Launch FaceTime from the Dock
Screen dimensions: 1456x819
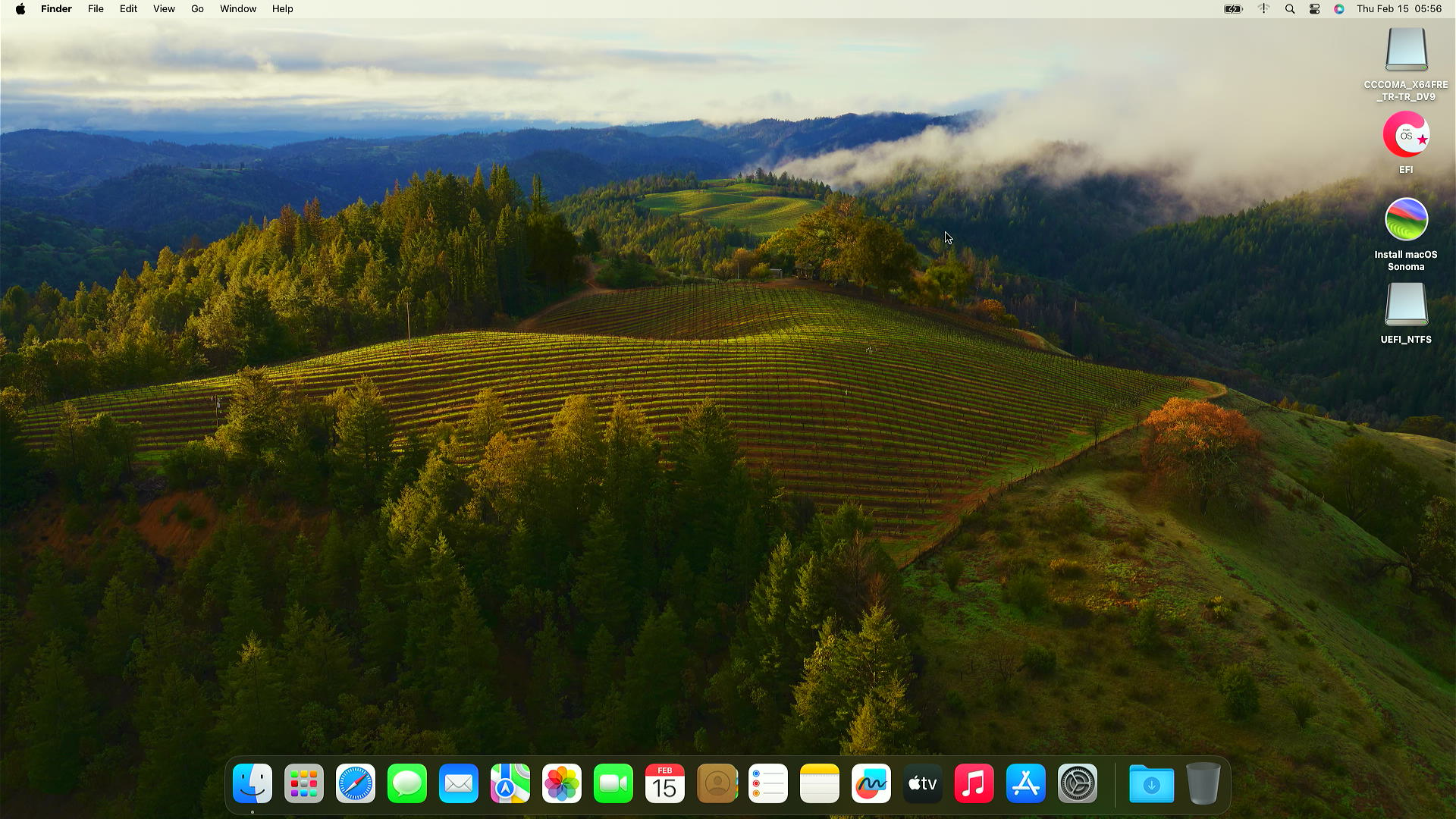(x=613, y=783)
